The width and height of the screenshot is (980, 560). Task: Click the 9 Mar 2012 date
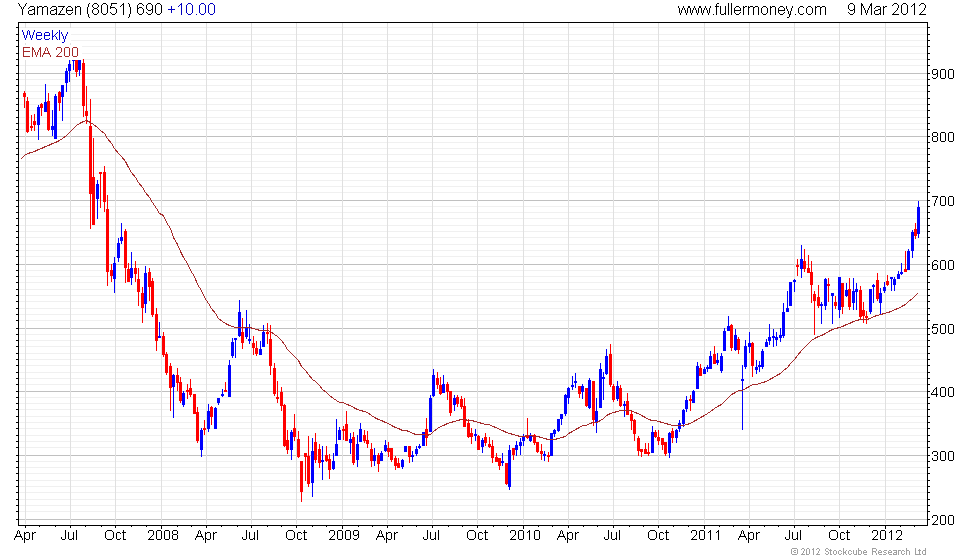[886, 9]
